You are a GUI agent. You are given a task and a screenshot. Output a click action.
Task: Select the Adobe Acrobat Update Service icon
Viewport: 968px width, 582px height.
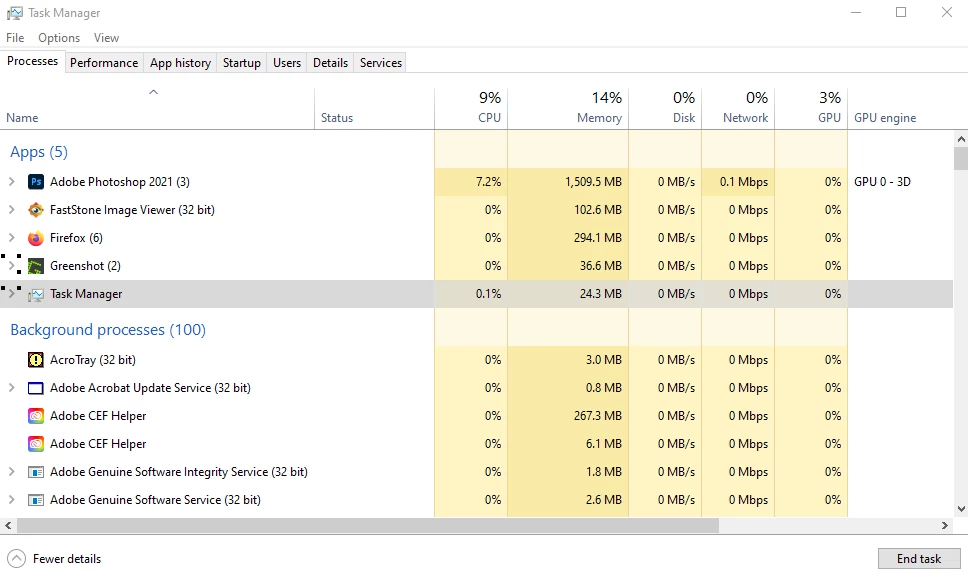[36, 388]
